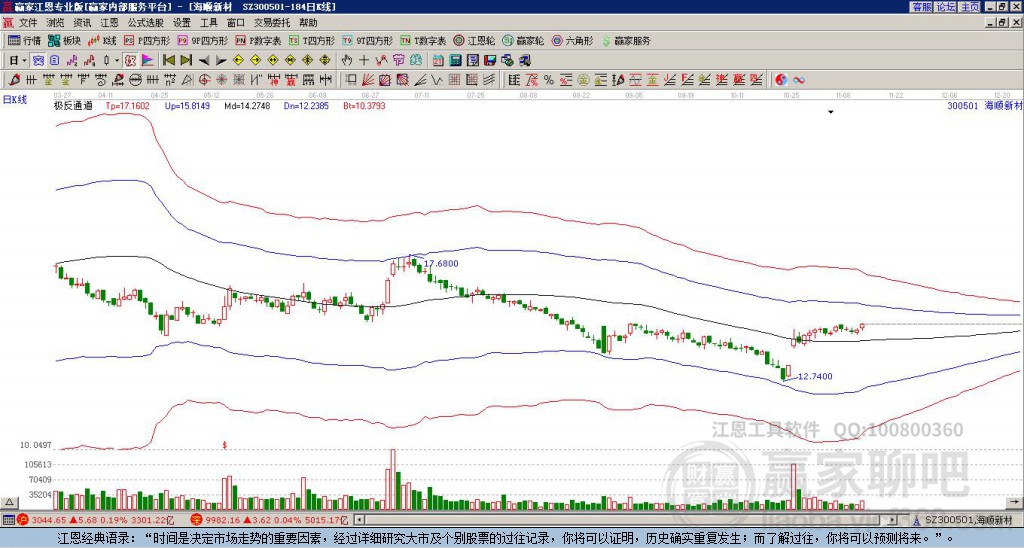Click the Md=14.2748 indicator value
Viewport: 1024px width, 548px height.
[x=247, y=105]
